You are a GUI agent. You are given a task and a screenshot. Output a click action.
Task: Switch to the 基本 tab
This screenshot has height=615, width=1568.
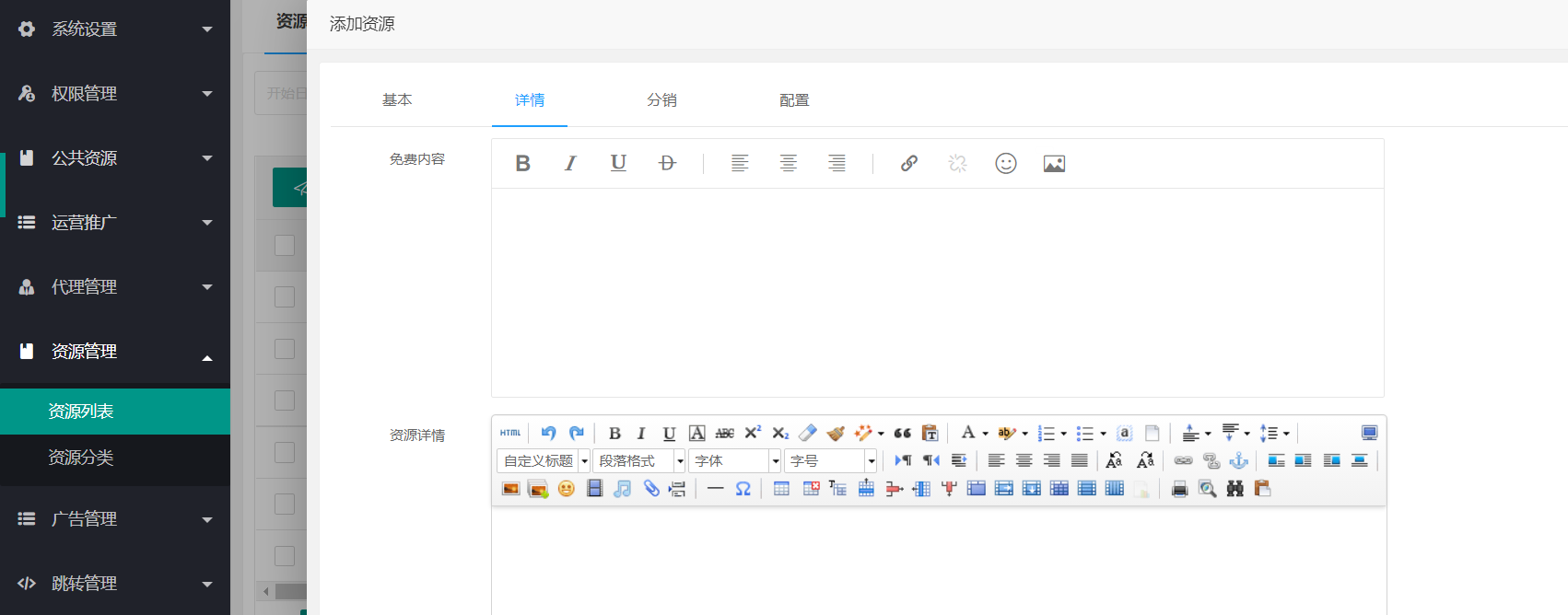tap(397, 99)
